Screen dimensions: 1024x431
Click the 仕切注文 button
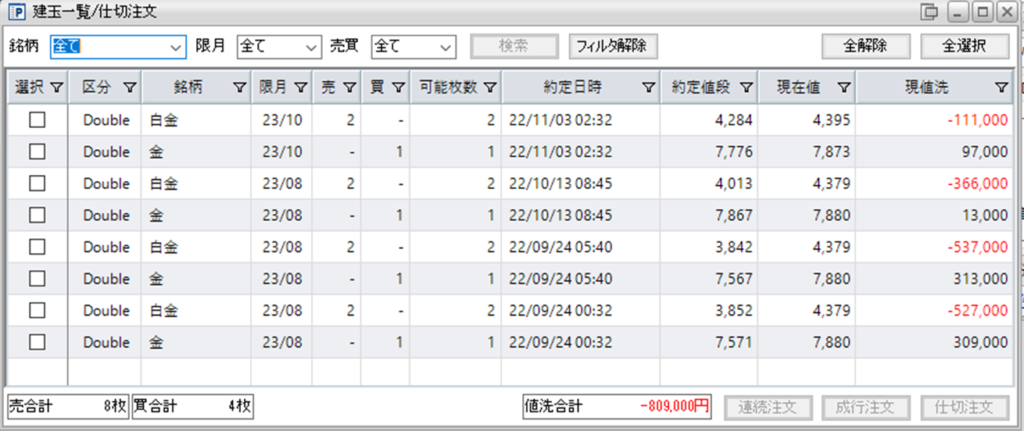(965, 407)
